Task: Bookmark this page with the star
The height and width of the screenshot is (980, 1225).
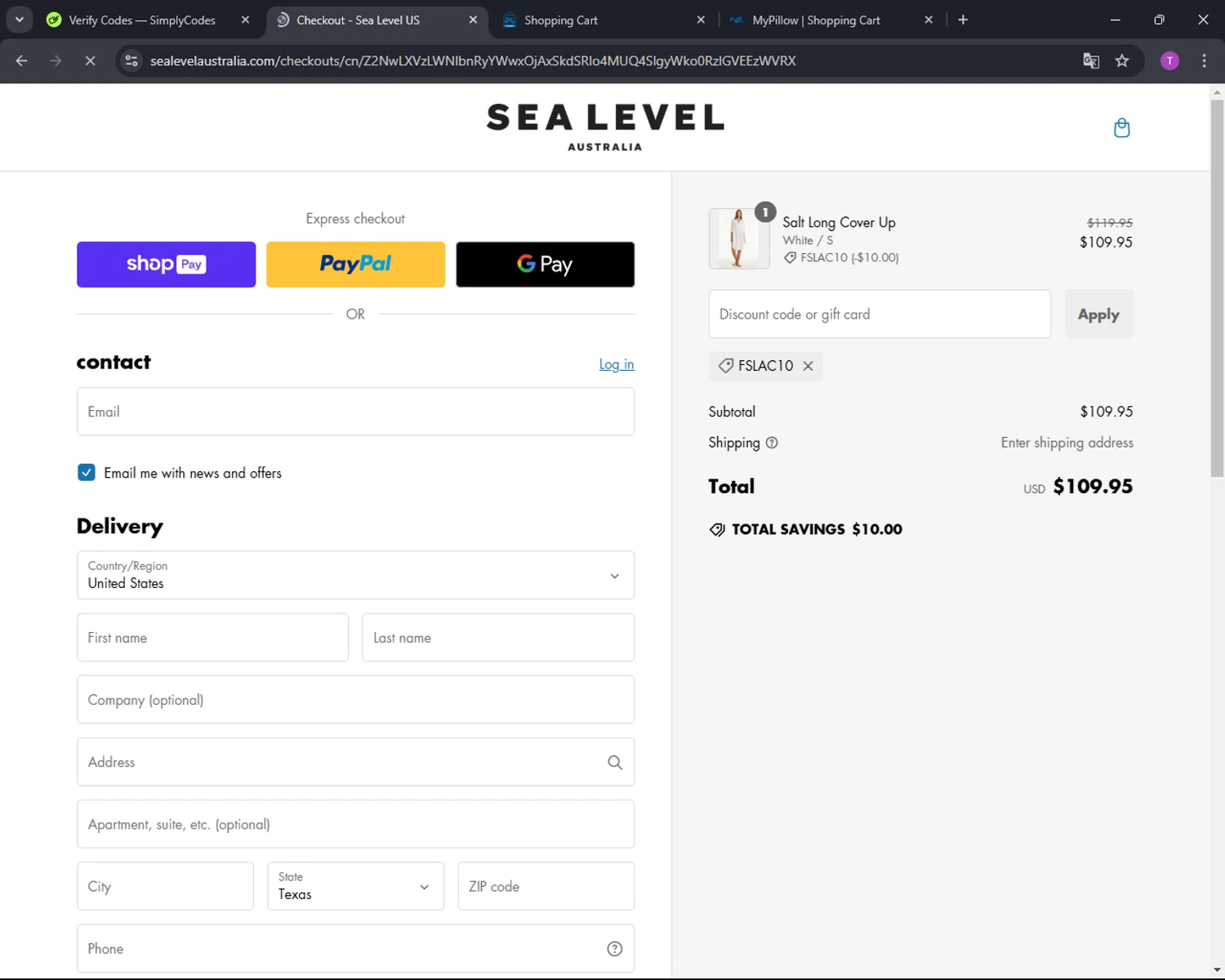Action: pyautogui.click(x=1122, y=60)
